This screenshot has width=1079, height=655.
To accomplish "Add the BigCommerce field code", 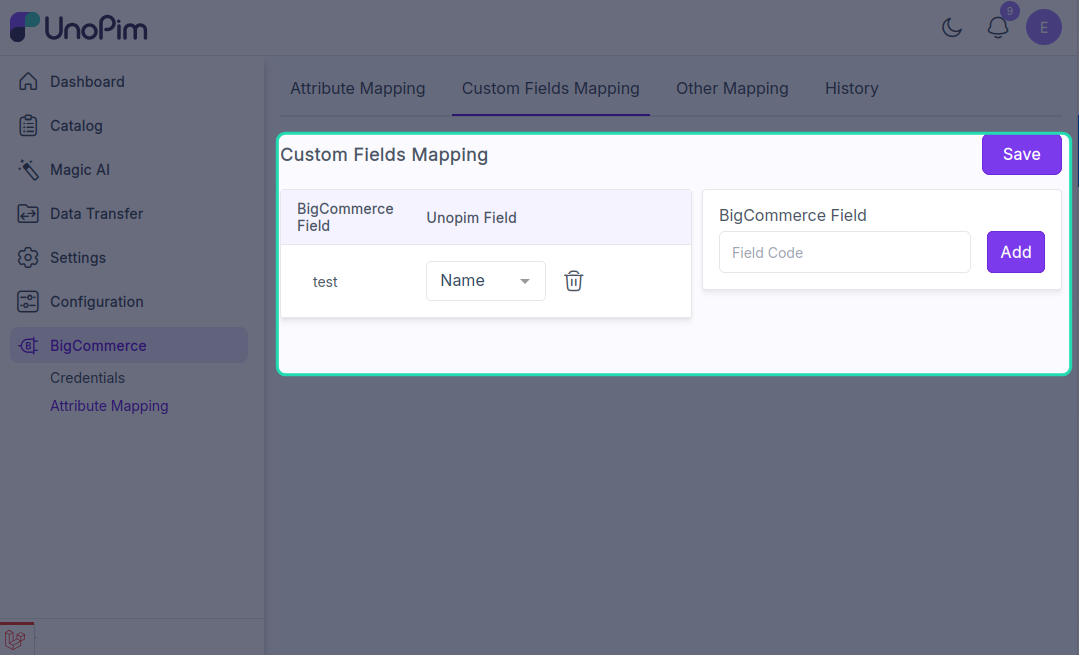I will coord(1016,252).
